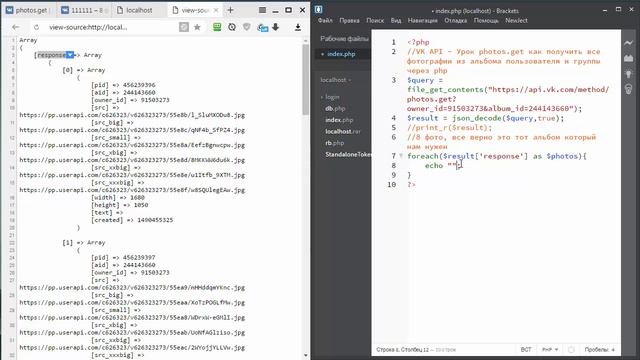The height and width of the screenshot is (360, 640).
Task: Open index.php in the project file tree
Action: [x=339, y=120]
